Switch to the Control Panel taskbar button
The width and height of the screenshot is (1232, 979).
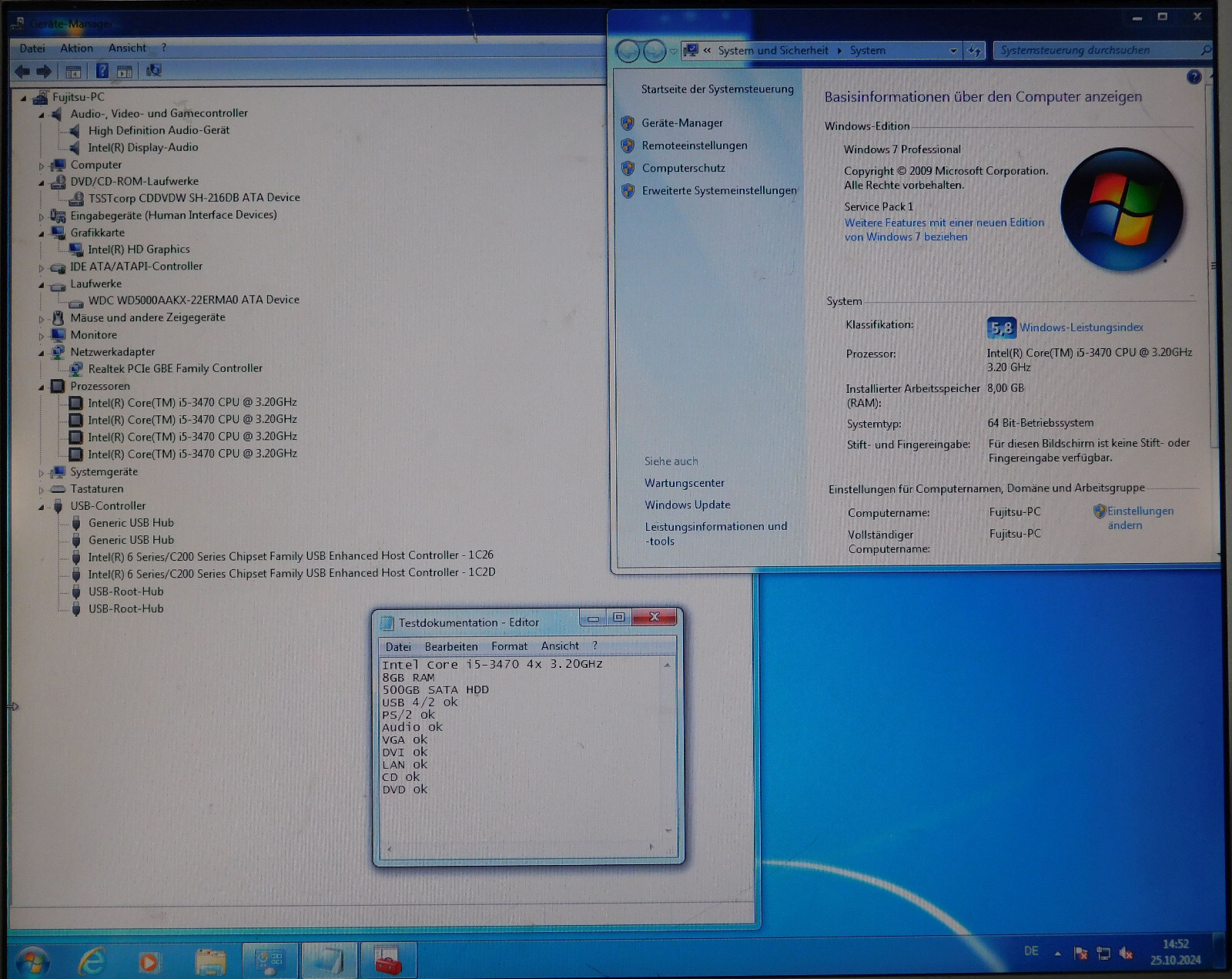click(269, 961)
